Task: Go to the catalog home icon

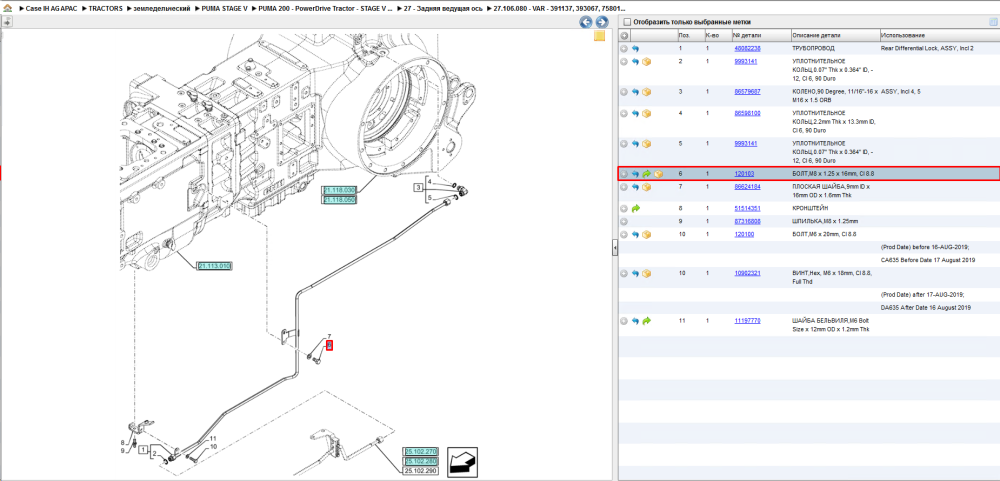Action: coord(8,10)
